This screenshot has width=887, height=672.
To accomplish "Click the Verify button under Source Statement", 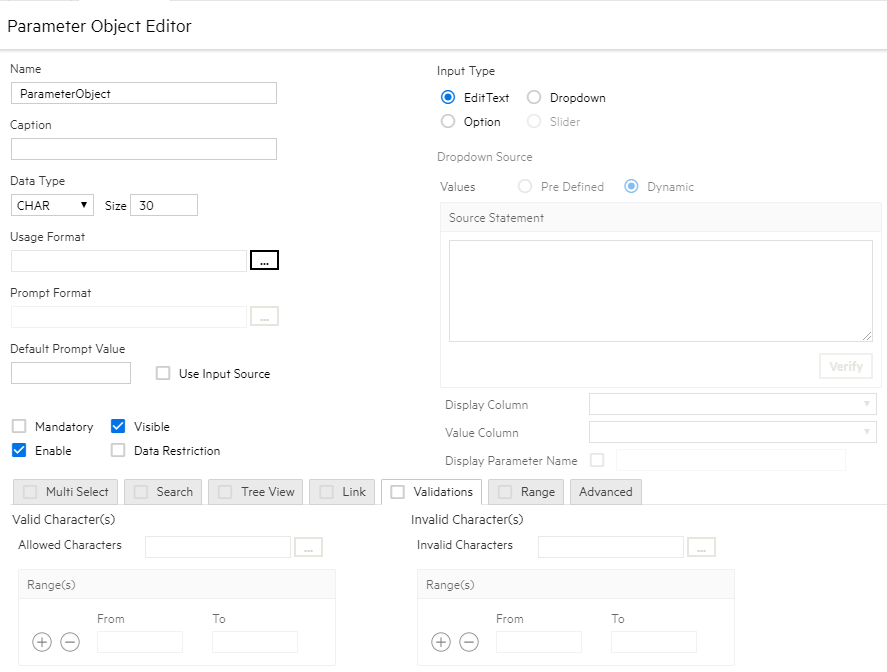I will click(x=845, y=366).
